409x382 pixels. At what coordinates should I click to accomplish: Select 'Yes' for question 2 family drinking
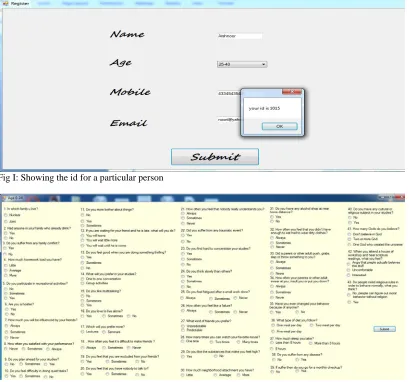6,233
